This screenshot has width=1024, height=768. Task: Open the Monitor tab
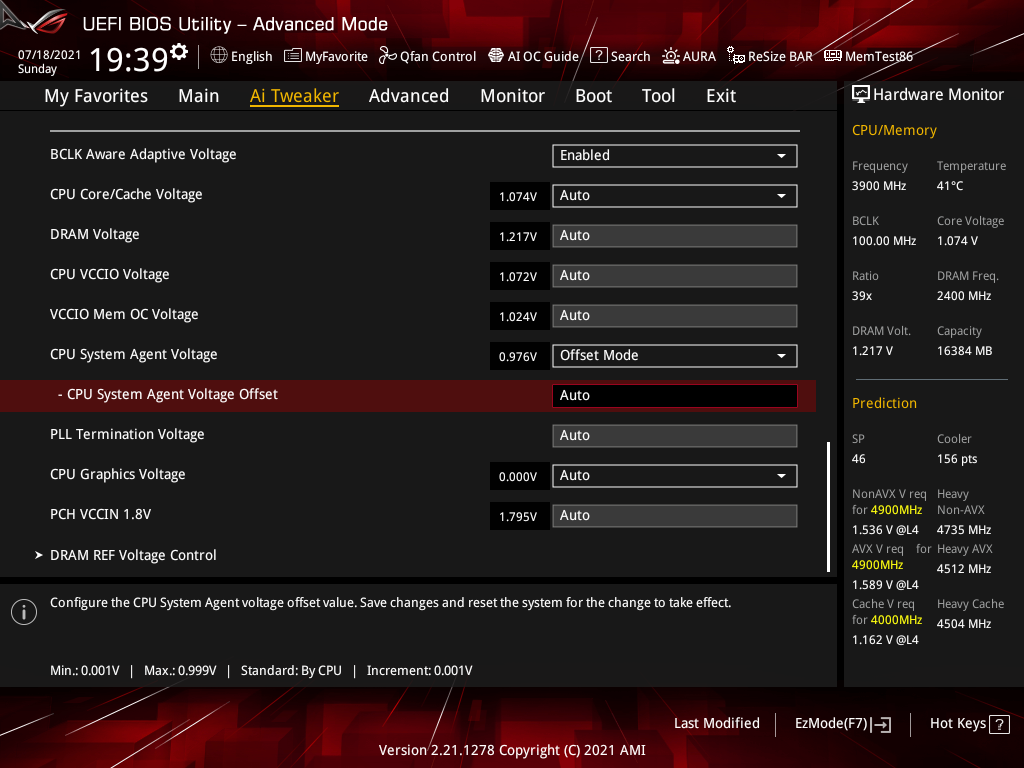coord(512,95)
